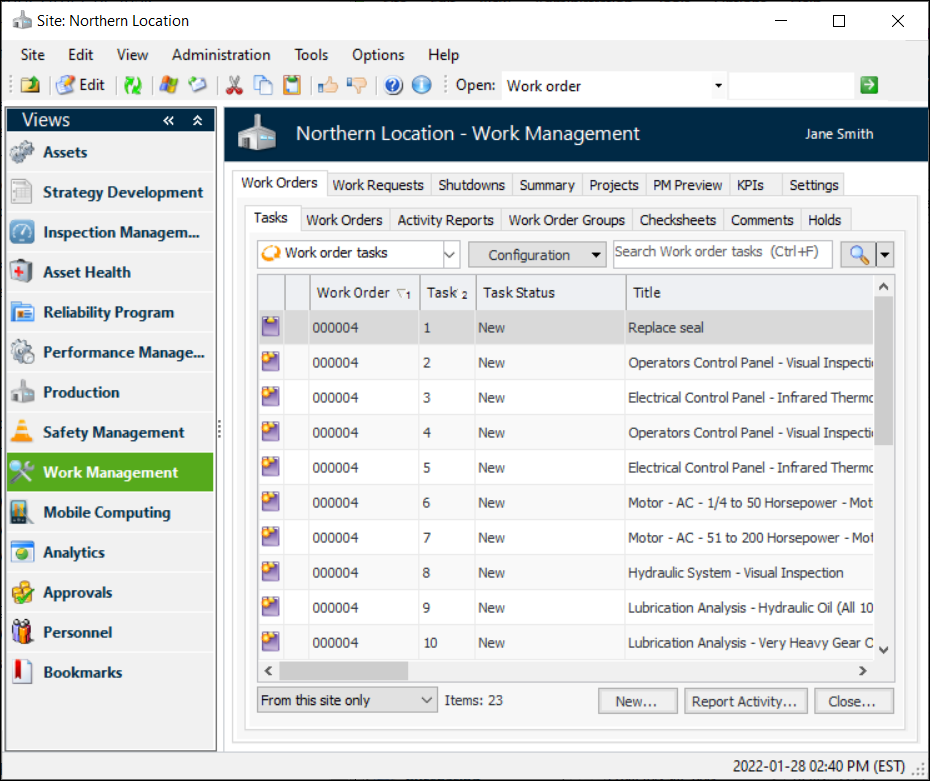The width and height of the screenshot is (930, 781).
Task: Switch to the Work Requests tab
Action: pyautogui.click(x=378, y=185)
